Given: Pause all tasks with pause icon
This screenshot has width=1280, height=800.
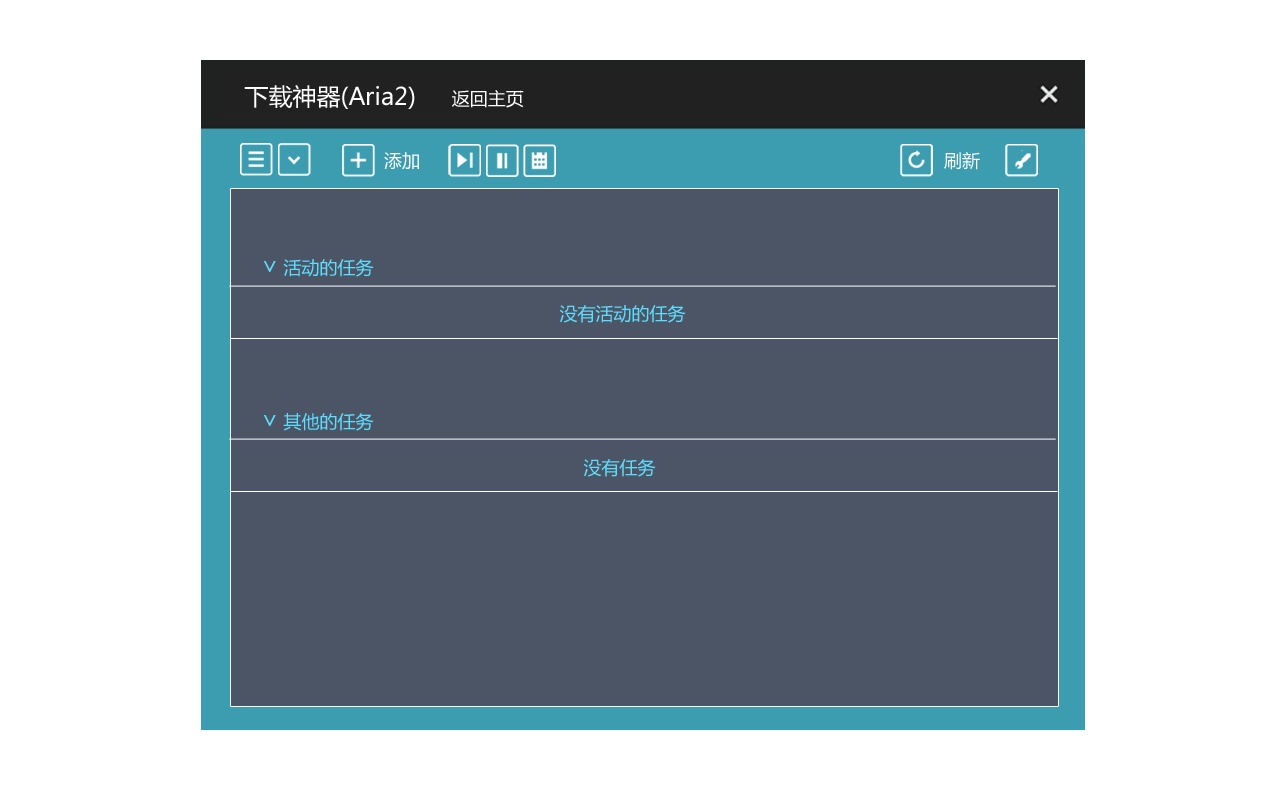Looking at the screenshot, I should [502, 160].
